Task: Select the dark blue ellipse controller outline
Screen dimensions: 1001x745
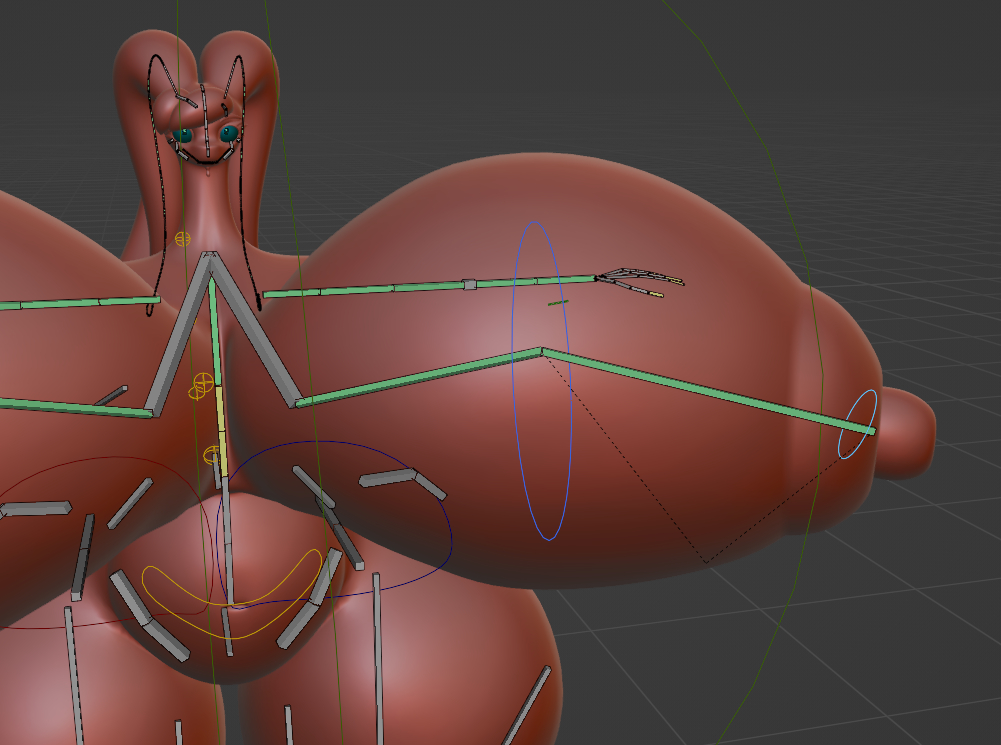Action: [448, 528]
